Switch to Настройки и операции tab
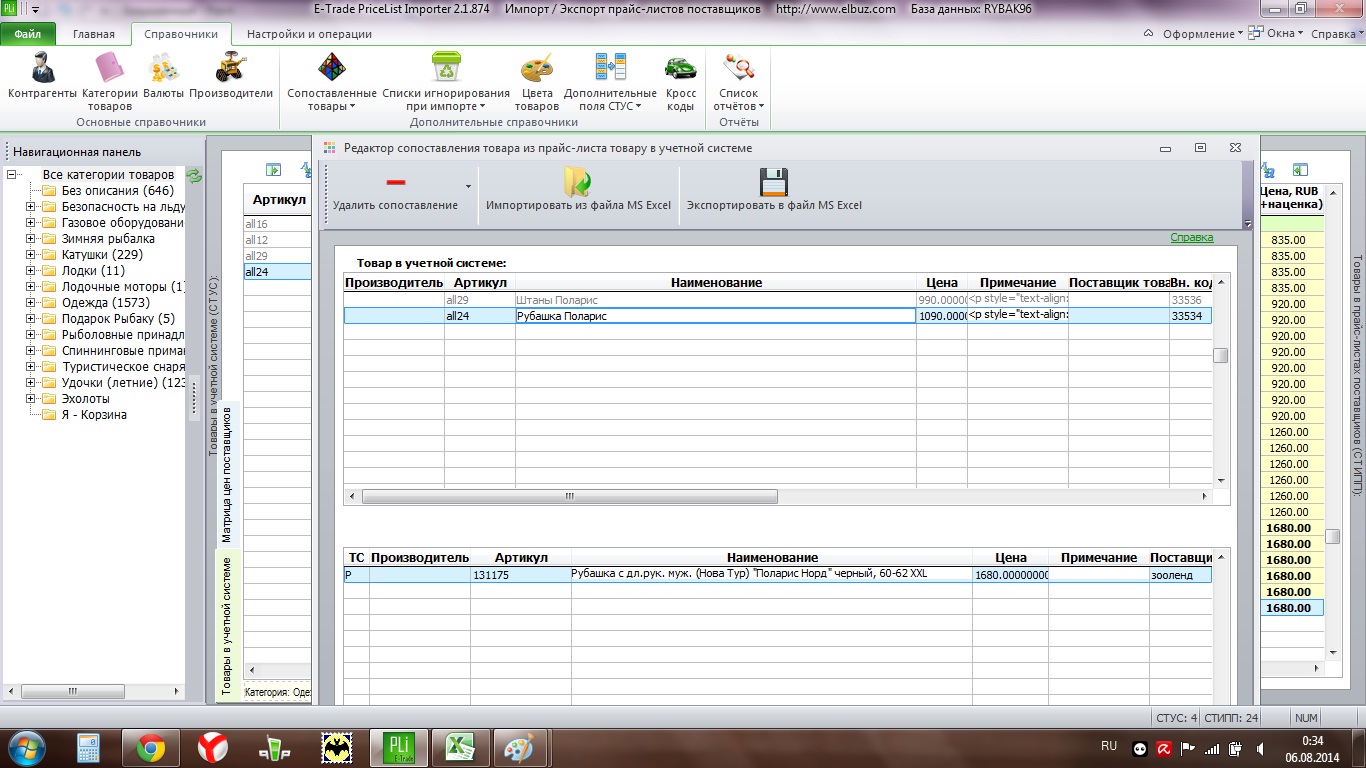This screenshot has height=768, width=1366. 309,33
